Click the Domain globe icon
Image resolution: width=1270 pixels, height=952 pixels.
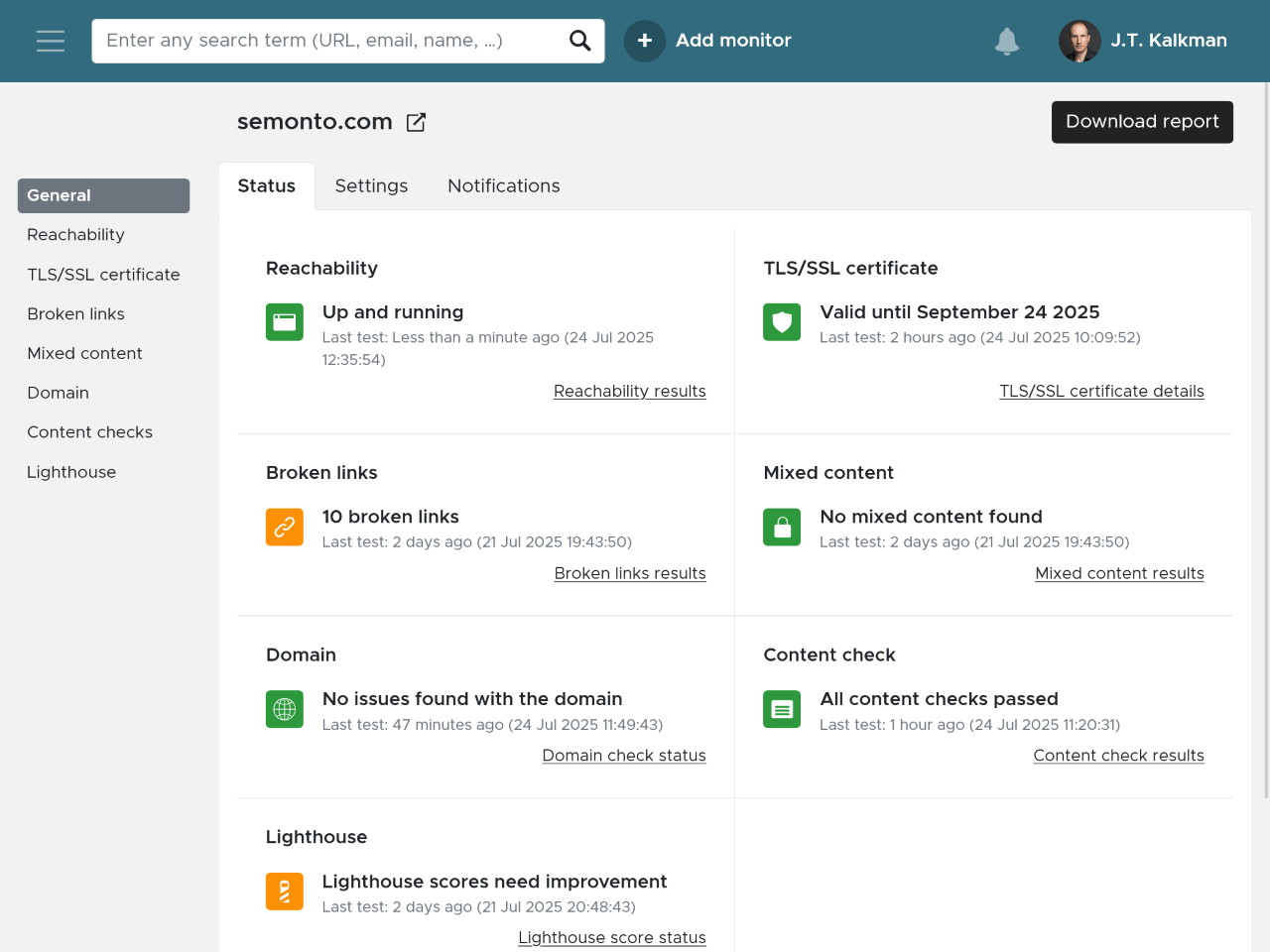285,709
